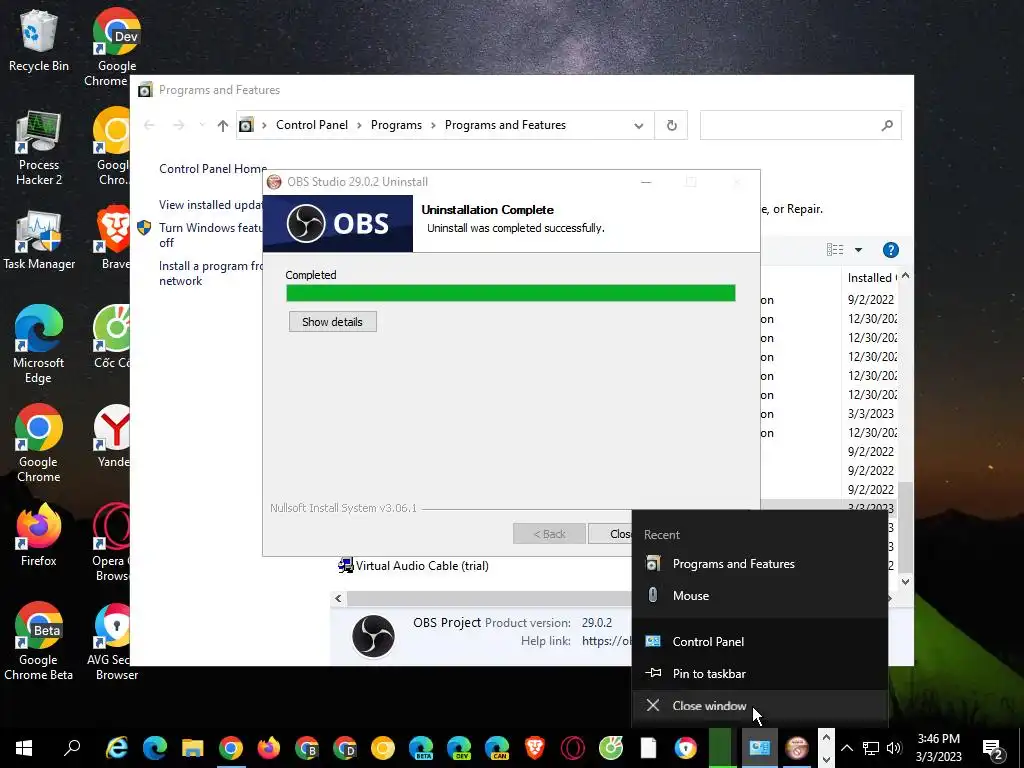The height and width of the screenshot is (768, 1024).
Task: Open File Explorer from the taskbar
Action: tap(193, 747)
